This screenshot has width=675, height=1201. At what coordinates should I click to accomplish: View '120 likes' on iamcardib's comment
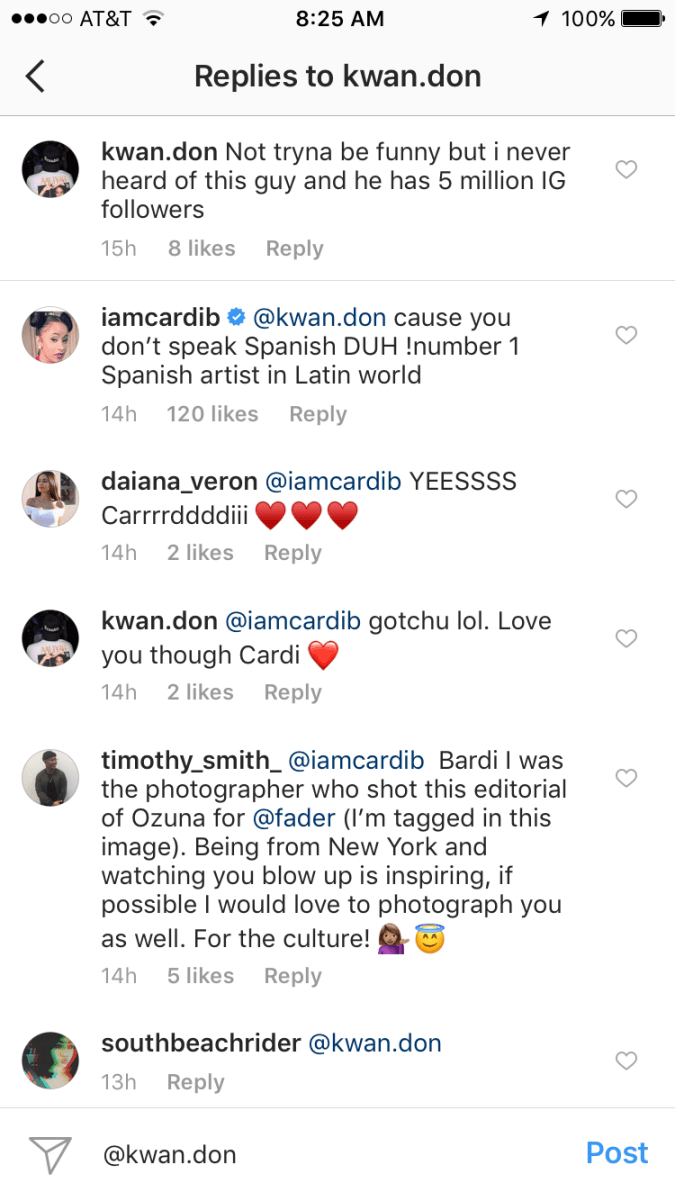coord(212,414)
